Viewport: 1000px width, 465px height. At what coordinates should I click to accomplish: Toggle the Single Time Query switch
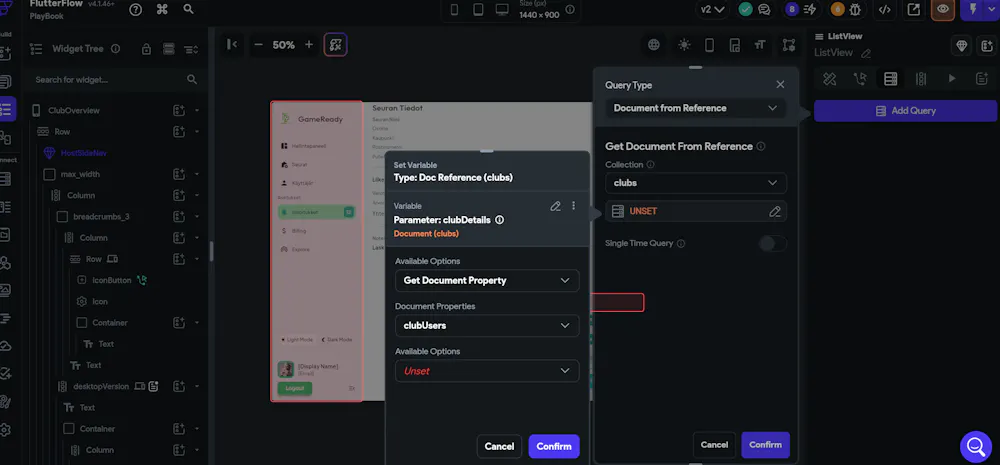(x=772, y=243)
